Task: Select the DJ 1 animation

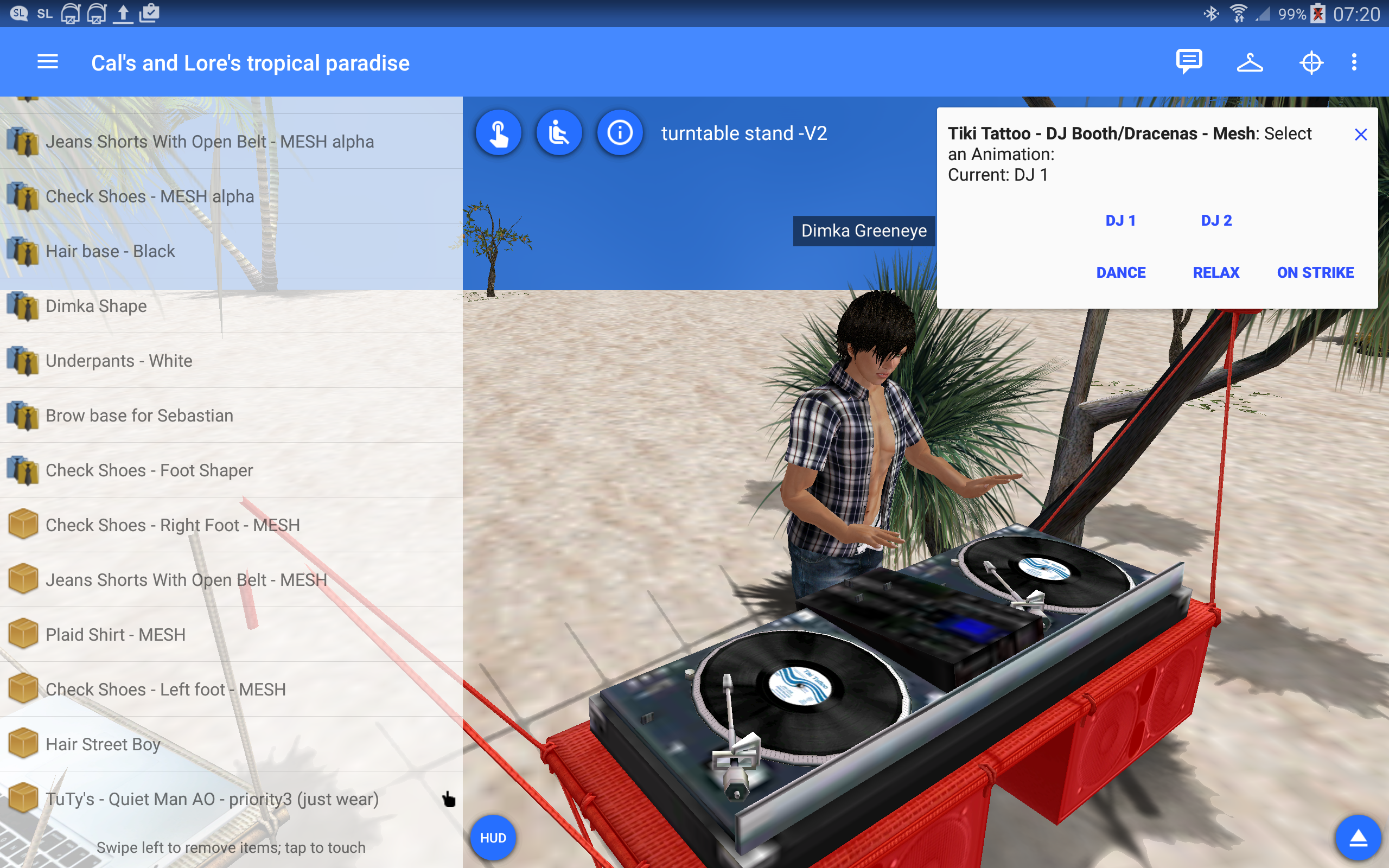Action: coord(1120,220)
